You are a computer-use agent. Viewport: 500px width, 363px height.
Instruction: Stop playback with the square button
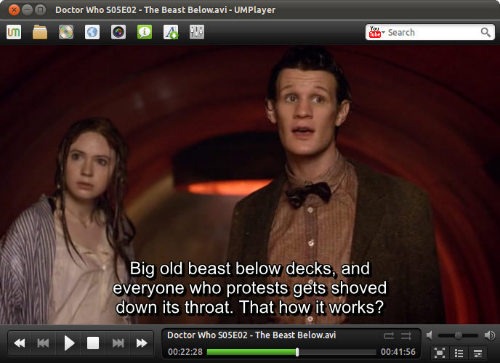coord(93,343)
